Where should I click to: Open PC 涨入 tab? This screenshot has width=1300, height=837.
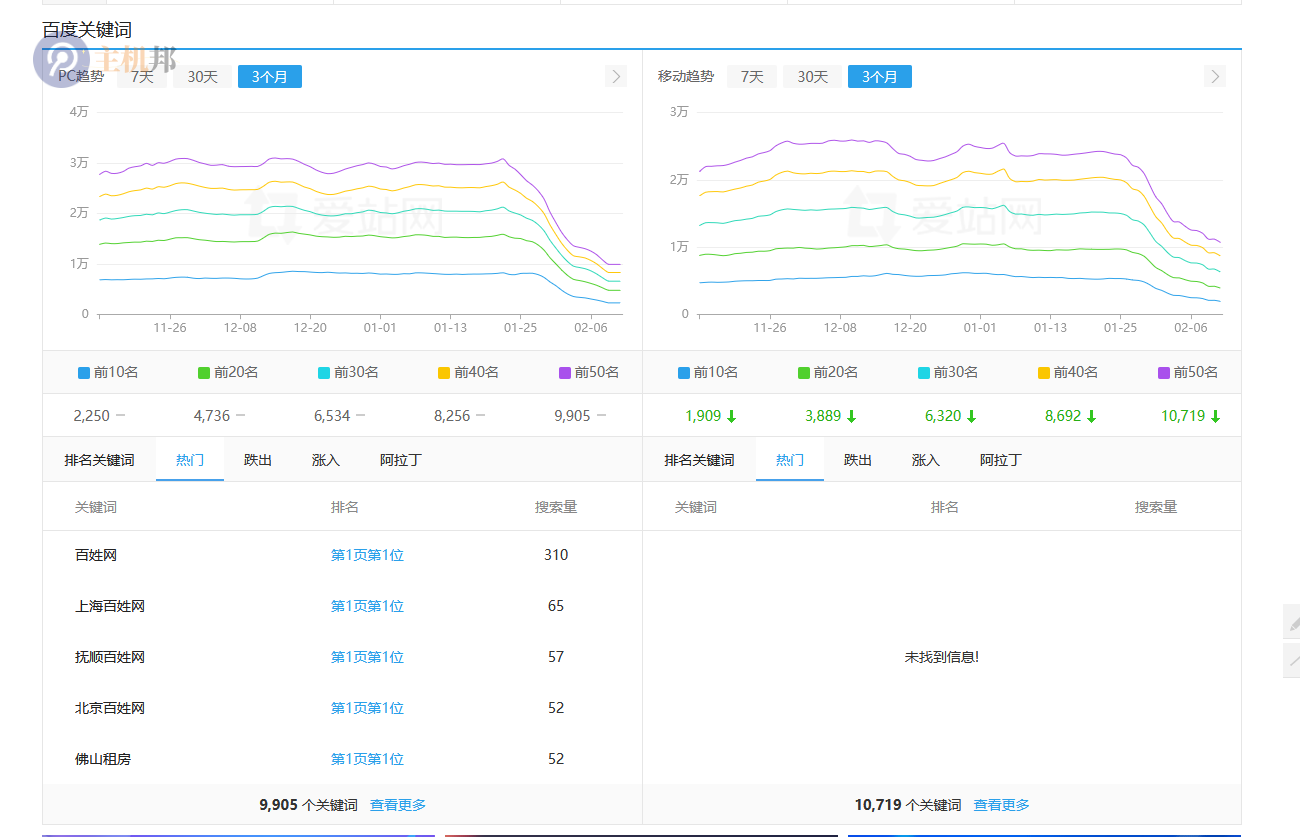tap(326, 460)
